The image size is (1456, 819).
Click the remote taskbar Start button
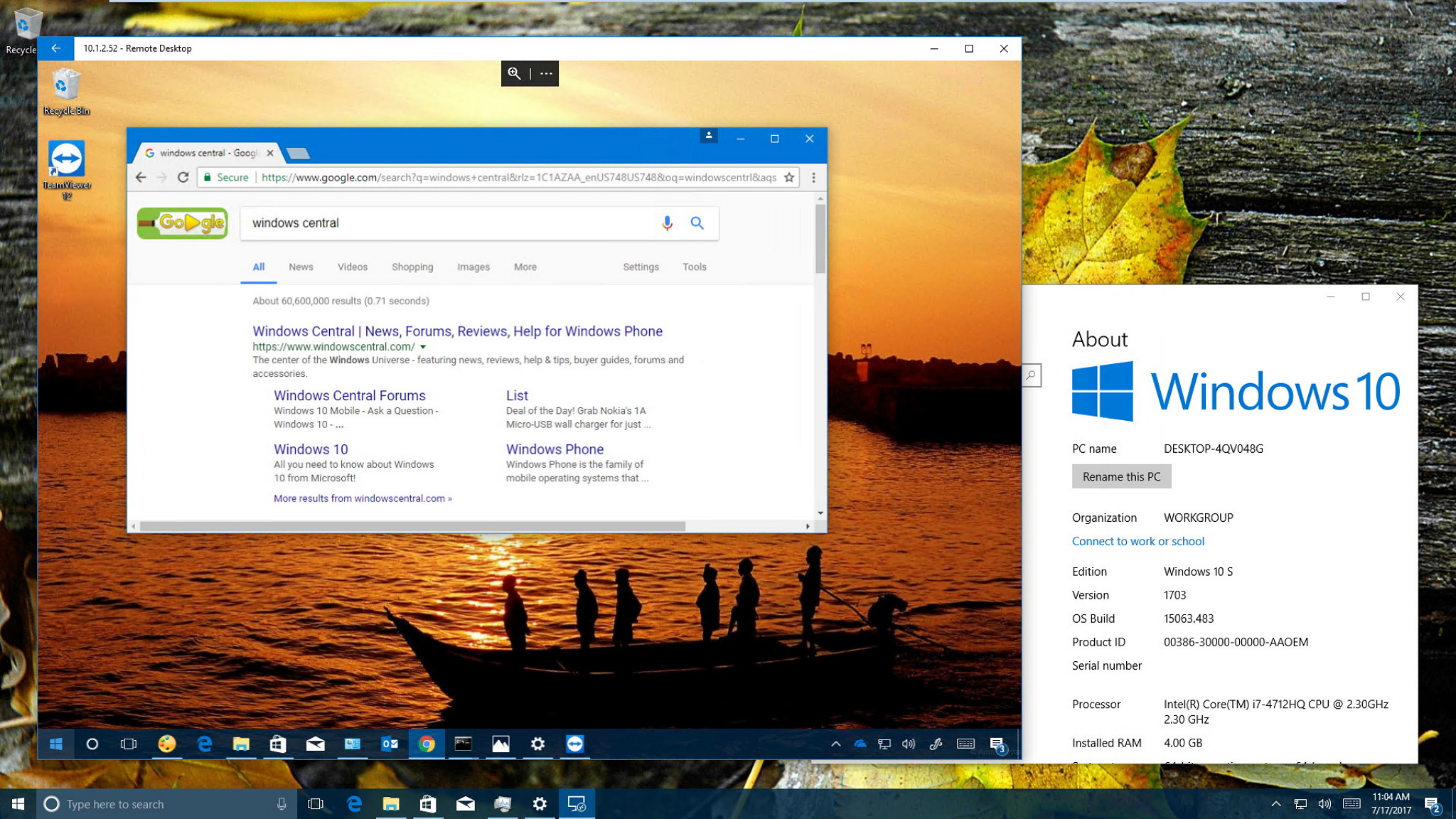56,744
